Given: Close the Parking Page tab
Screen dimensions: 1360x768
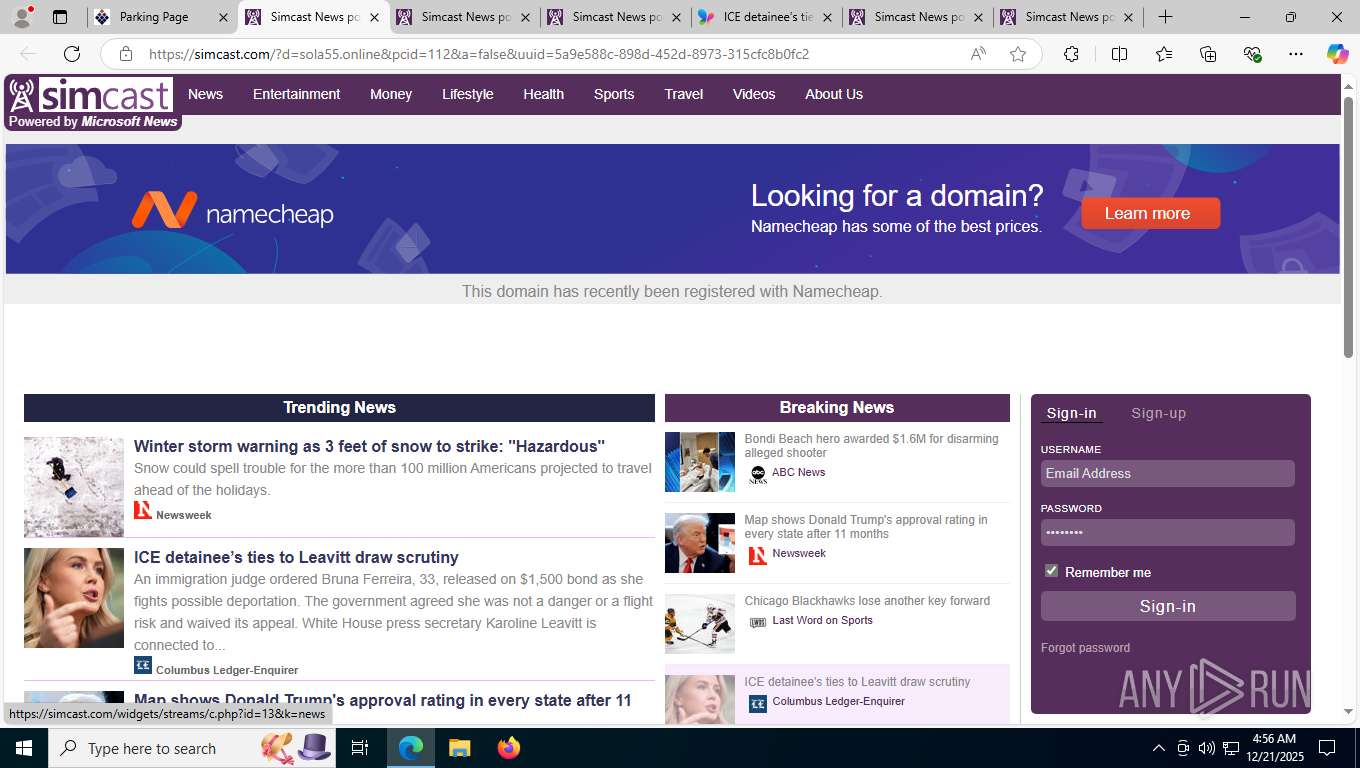Looking at the screenshot, I should pos(223,17).
